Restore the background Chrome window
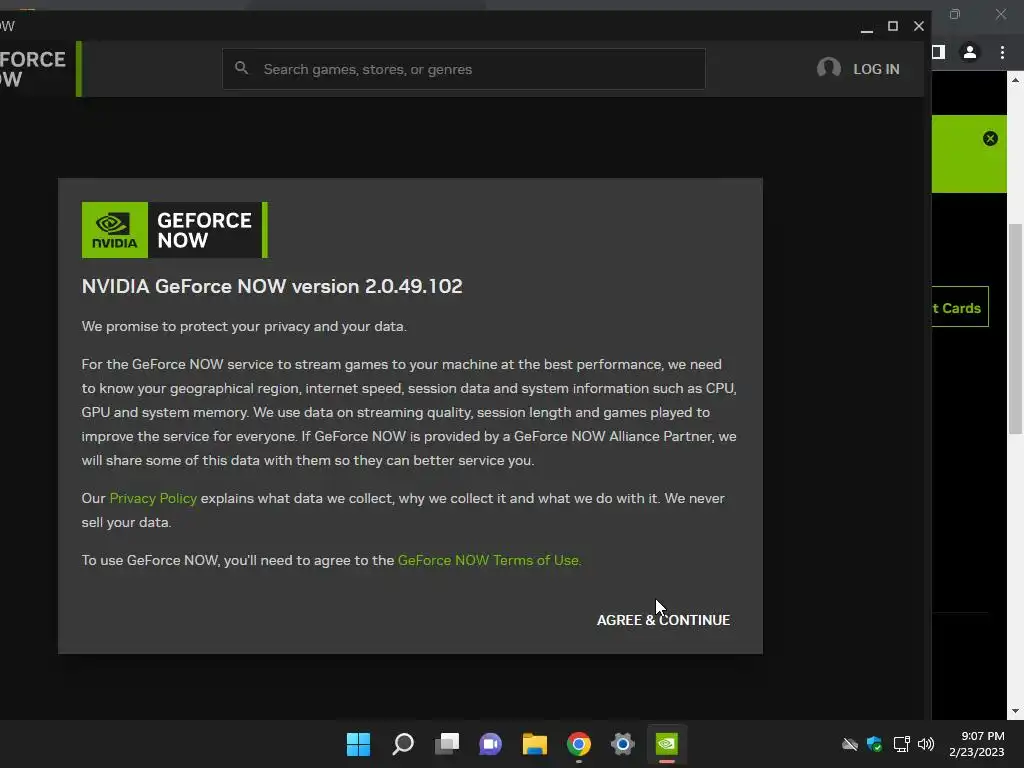 (x=955, y=14)
